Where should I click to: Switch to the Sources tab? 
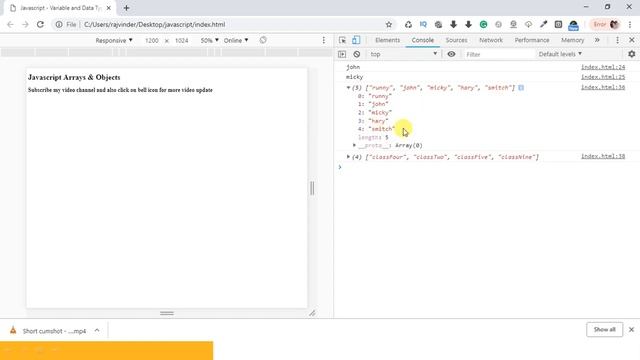pos(456,40)
